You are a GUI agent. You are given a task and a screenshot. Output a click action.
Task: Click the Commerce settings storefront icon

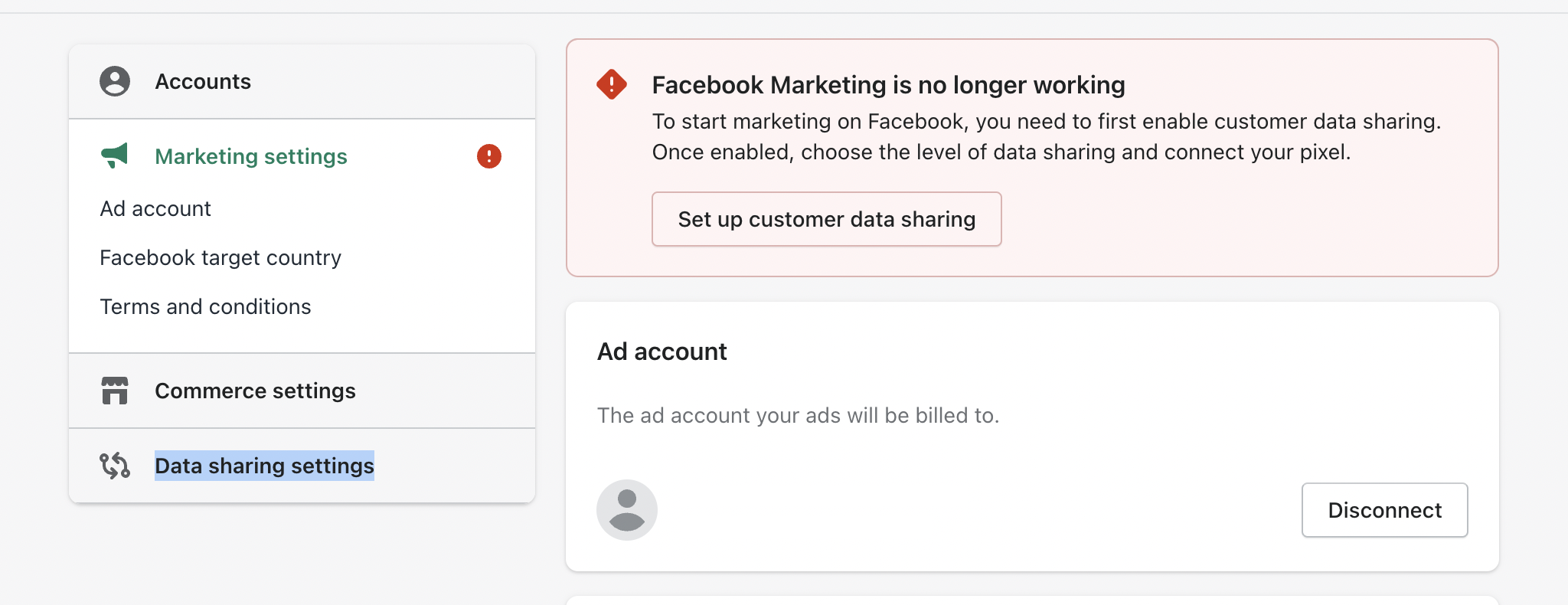(115, 391)
